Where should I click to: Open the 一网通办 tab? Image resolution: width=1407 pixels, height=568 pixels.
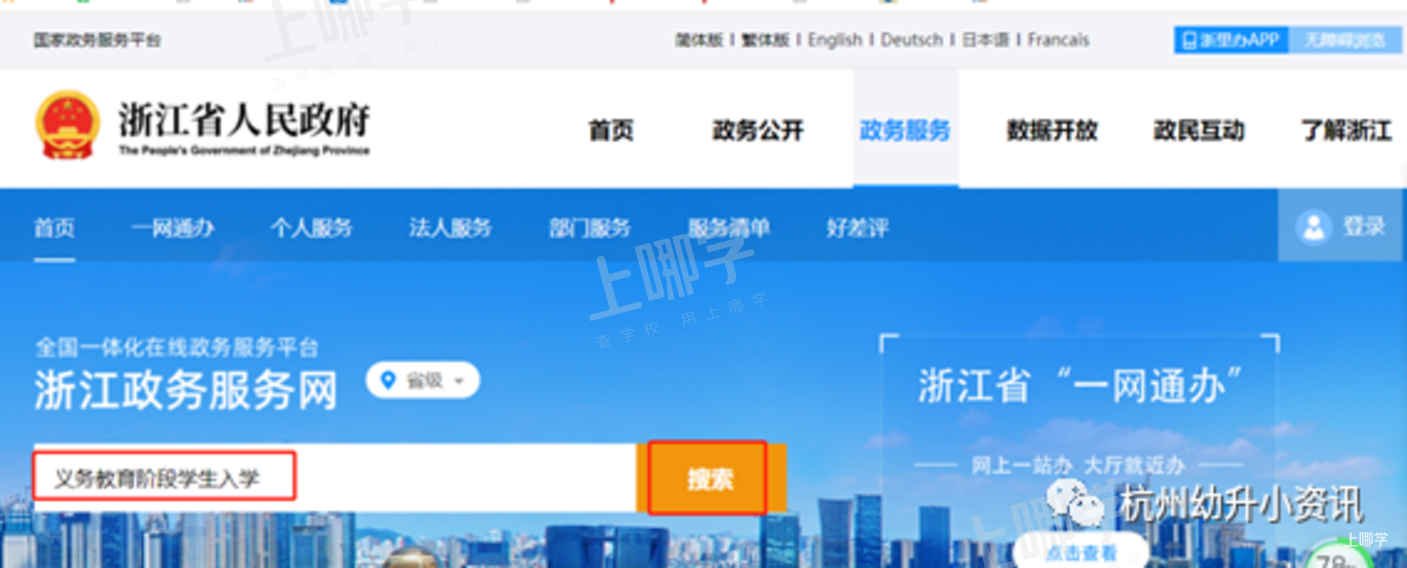pyautogui.click(x=173, y=228)
